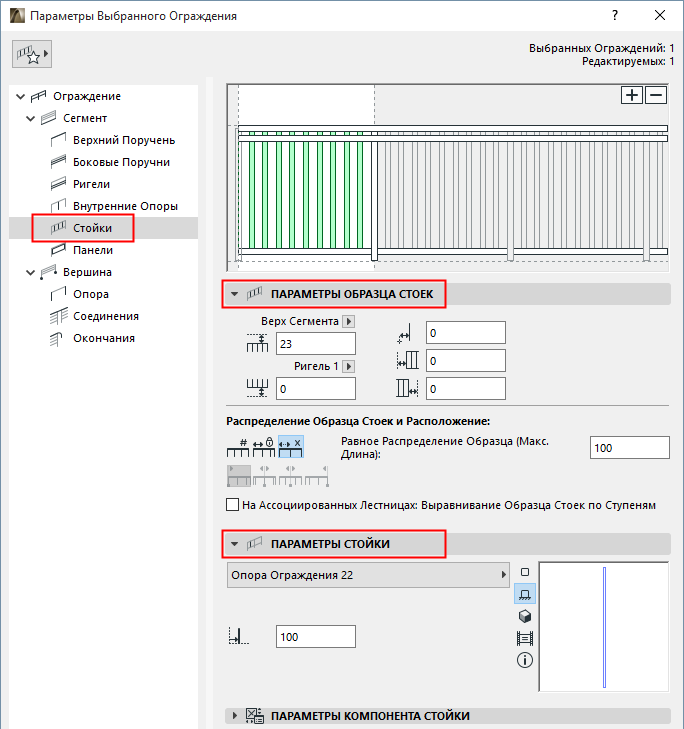
Task: Select Стойки in tree
Action: [x=93, y=228]
